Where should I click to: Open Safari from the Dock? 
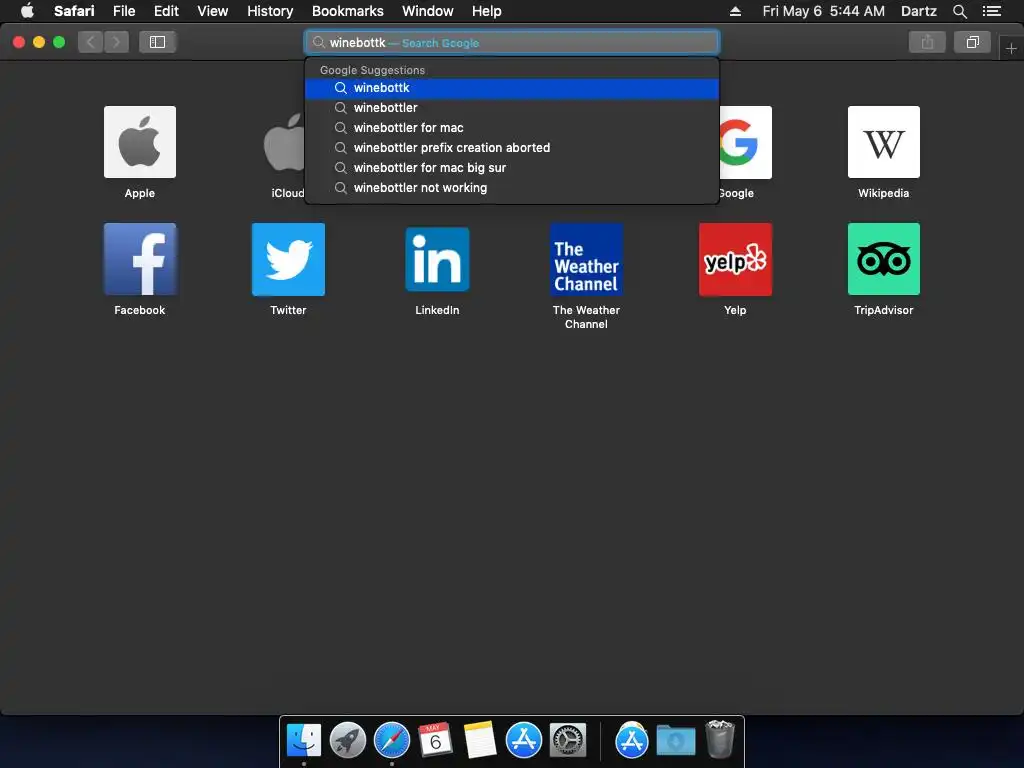click(x=392, y=741)
